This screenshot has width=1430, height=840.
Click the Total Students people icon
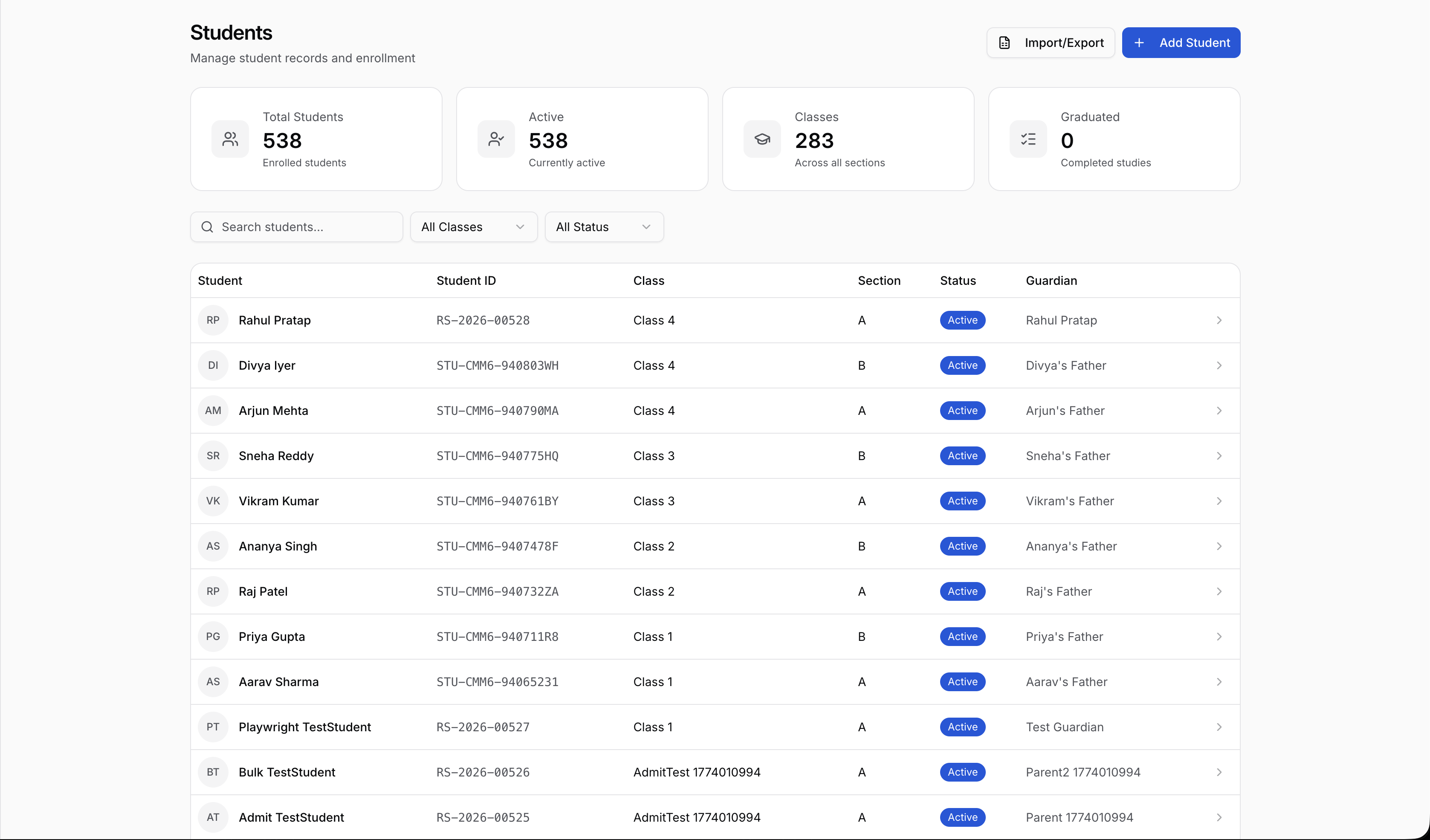click(x=230, y=139)
